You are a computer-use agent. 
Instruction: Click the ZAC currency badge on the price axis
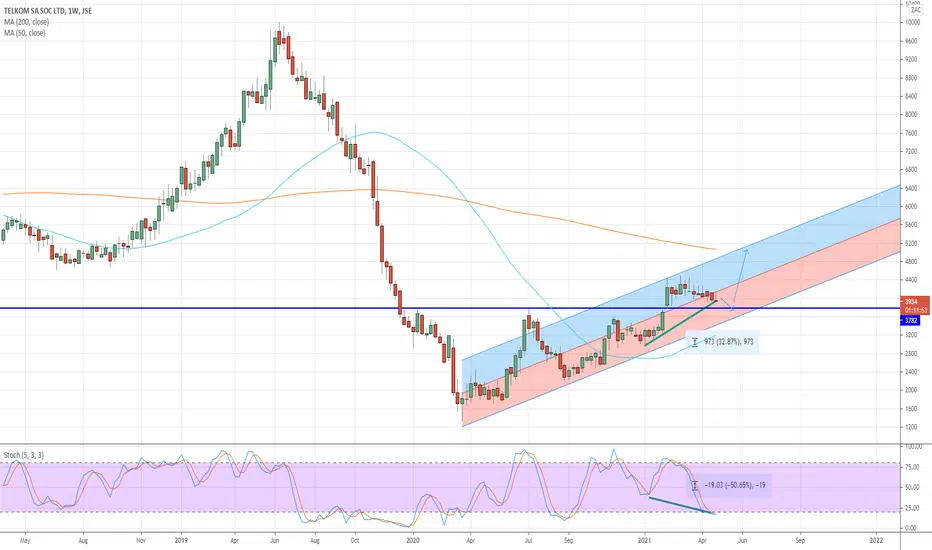[x=915, y=10]
